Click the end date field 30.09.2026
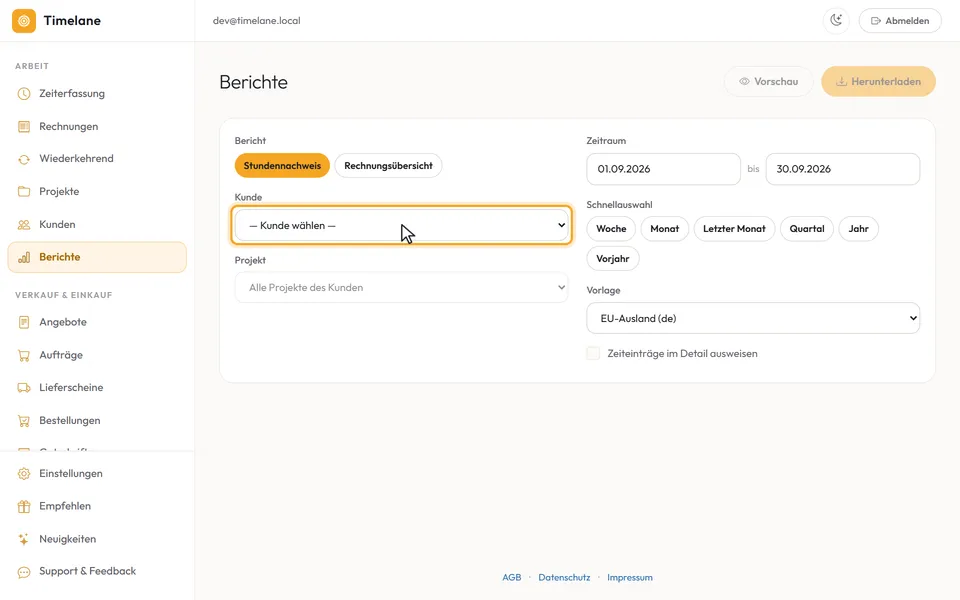The width and height of the screenshot is (960, 600). click(842, 169)
